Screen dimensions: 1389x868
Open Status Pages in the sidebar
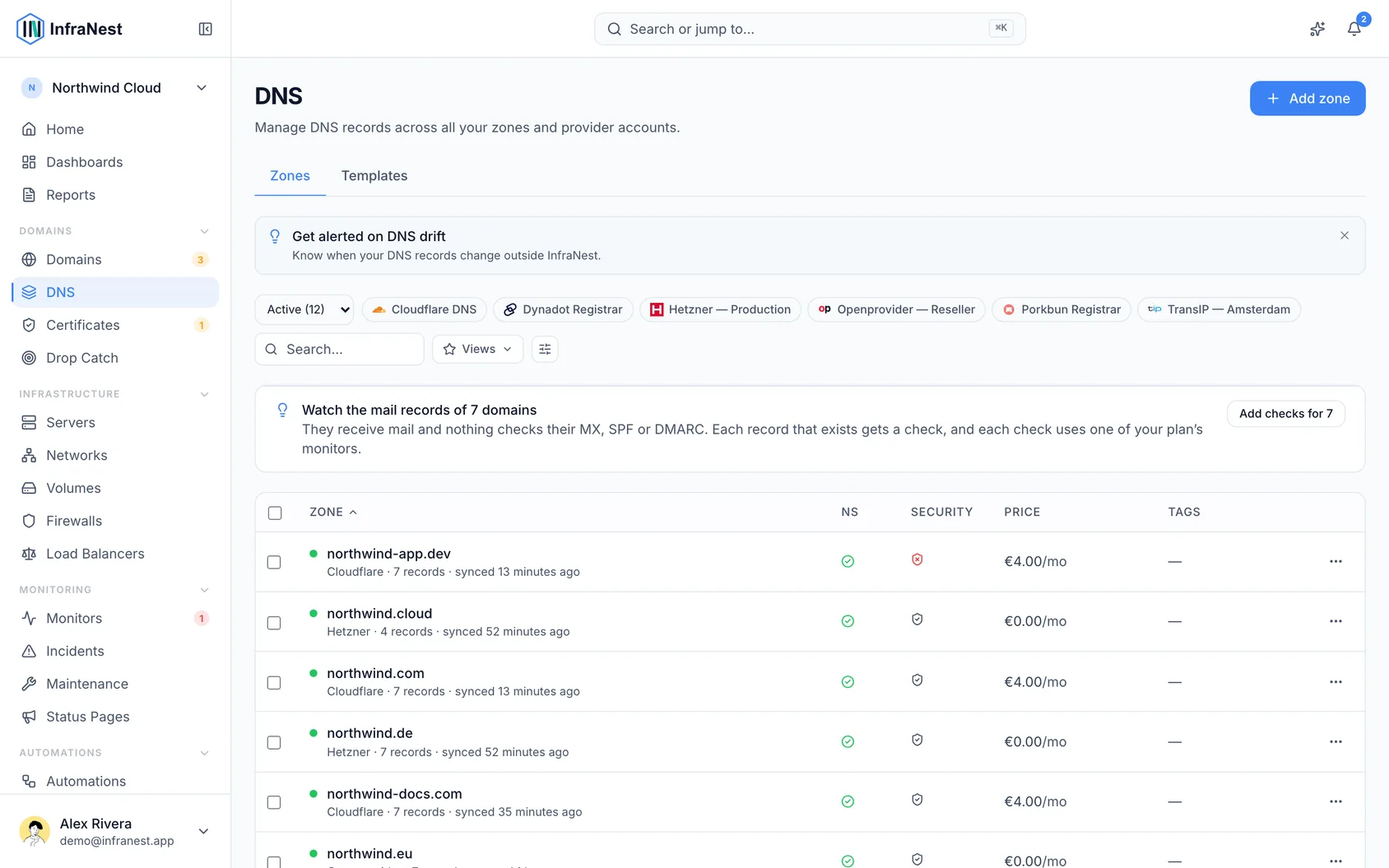(115, 717)
